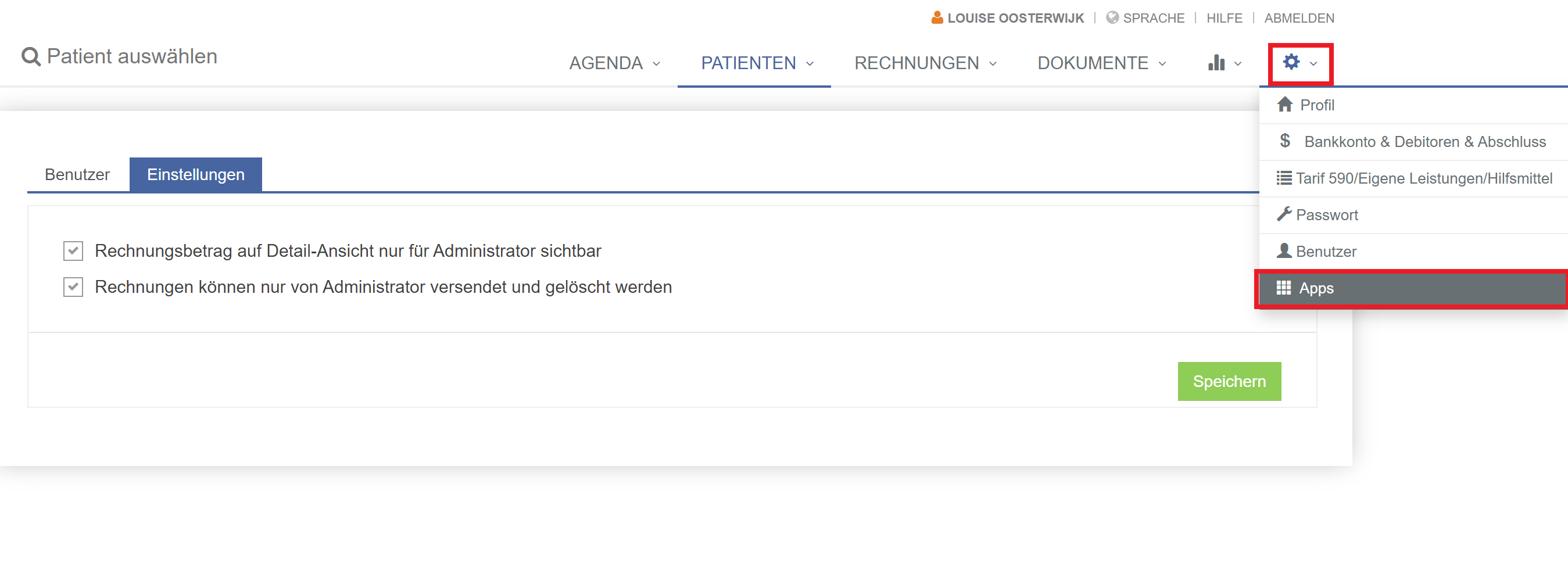Choose Passwort in the settings menu
The image size is (1568, 588).
(1413, 215)
